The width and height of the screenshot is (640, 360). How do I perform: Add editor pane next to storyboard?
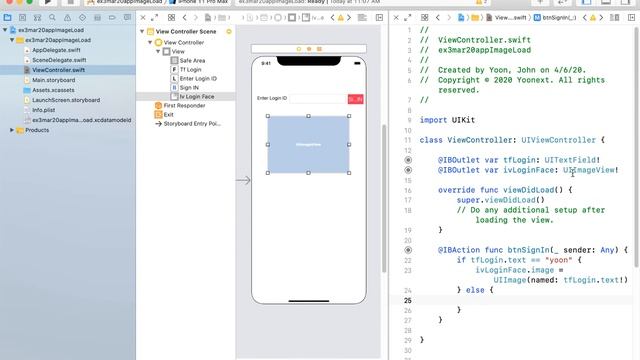(x=379, y=18)
